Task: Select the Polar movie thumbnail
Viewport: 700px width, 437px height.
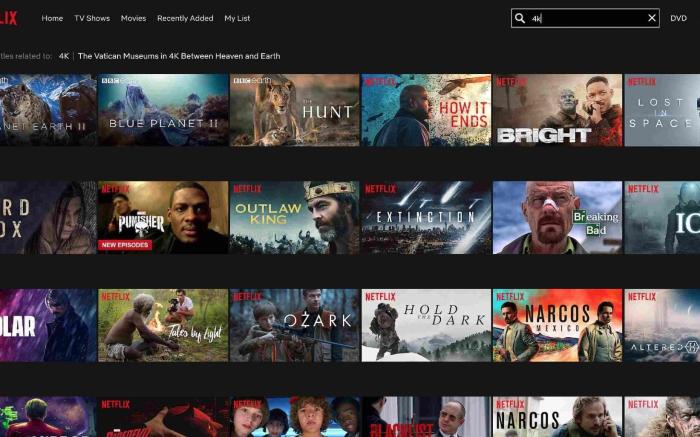Action: [x=48, y=325]
